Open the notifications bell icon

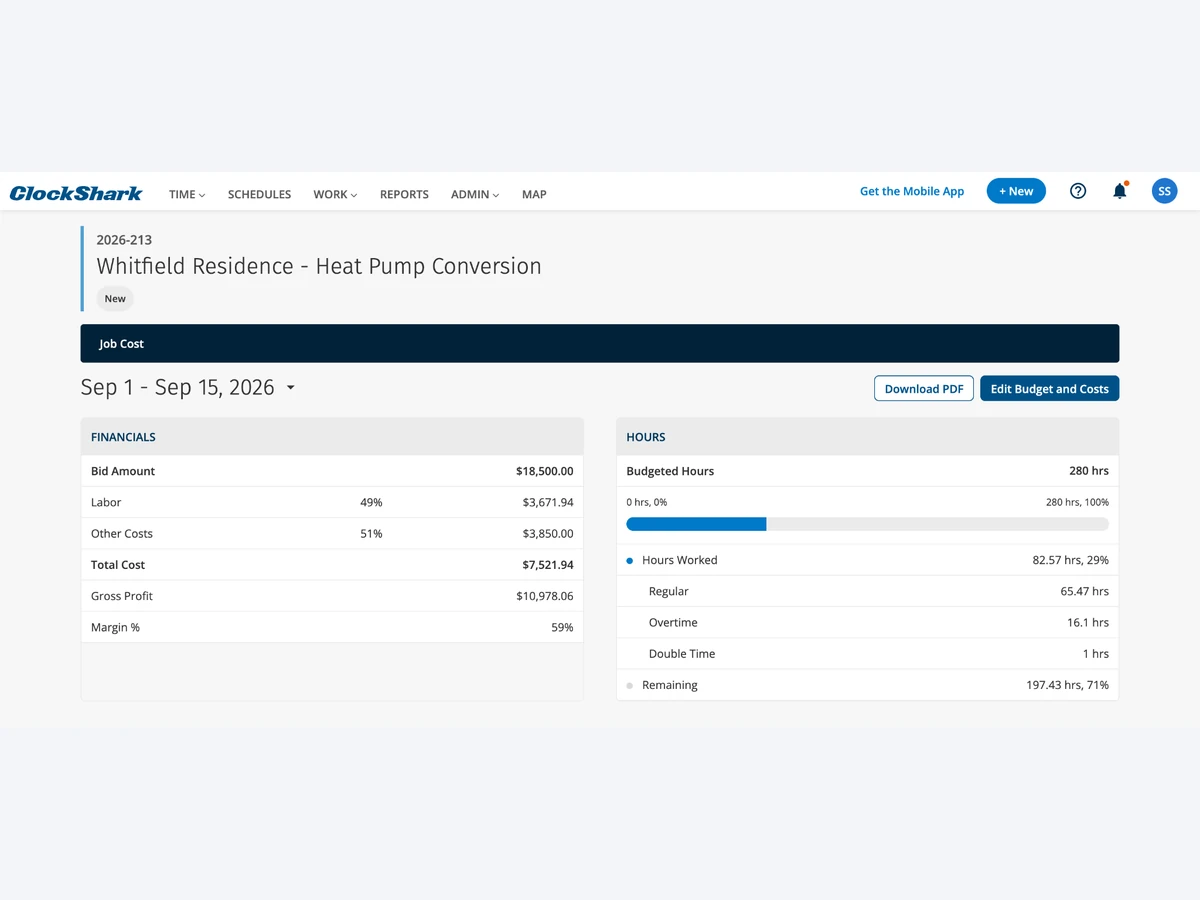click(x=1120, y=191)
